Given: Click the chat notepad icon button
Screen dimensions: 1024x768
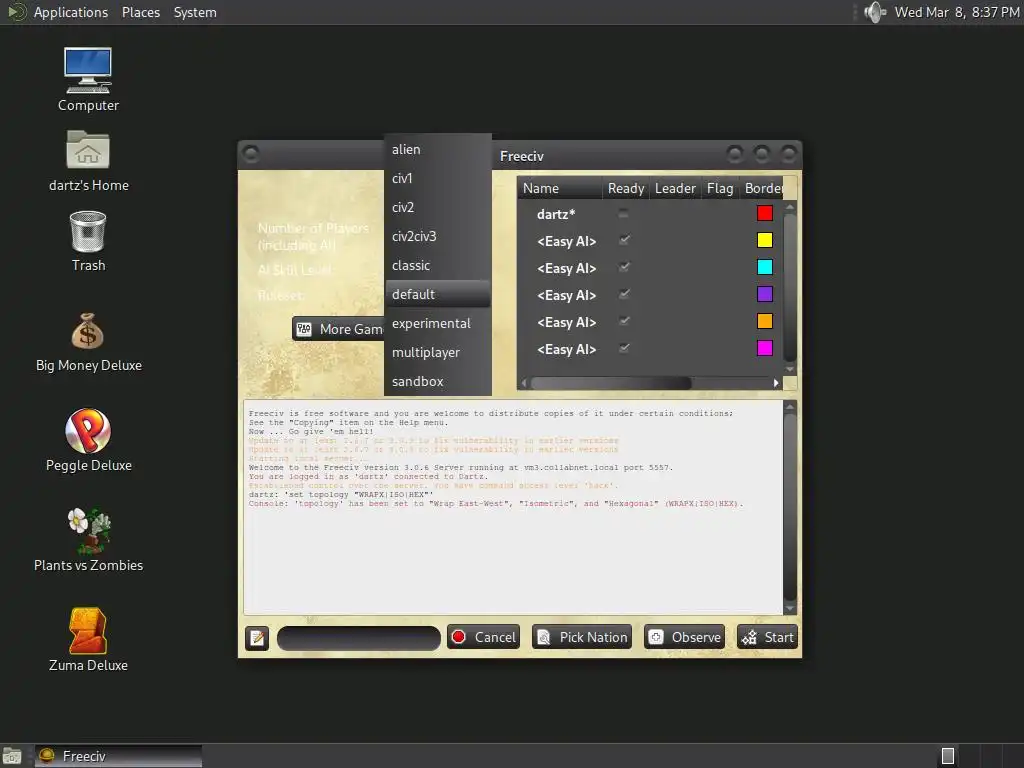Looking at the screenshot, I should tap(257, 637).
